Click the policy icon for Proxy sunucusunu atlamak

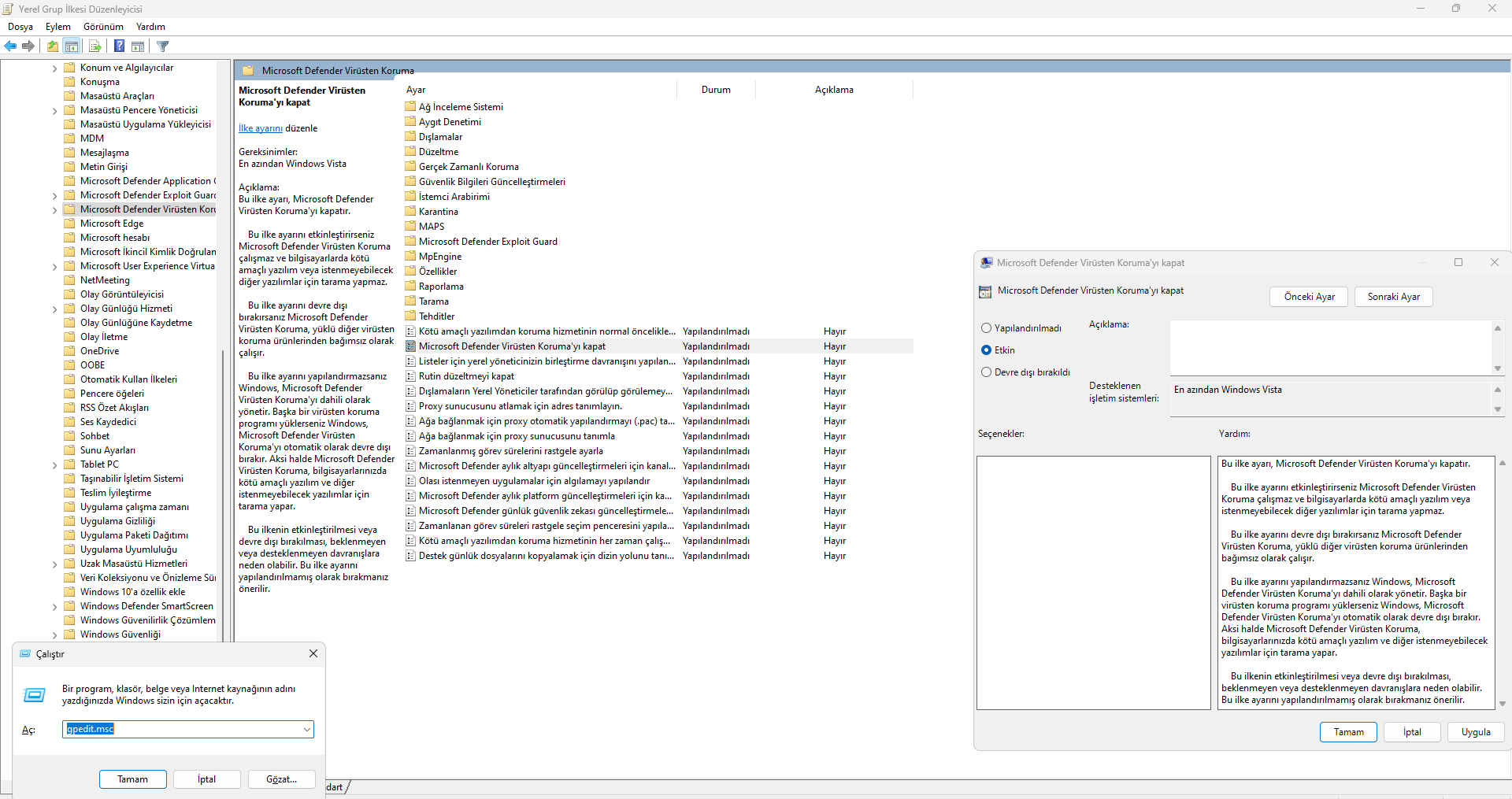click(410, 406)
